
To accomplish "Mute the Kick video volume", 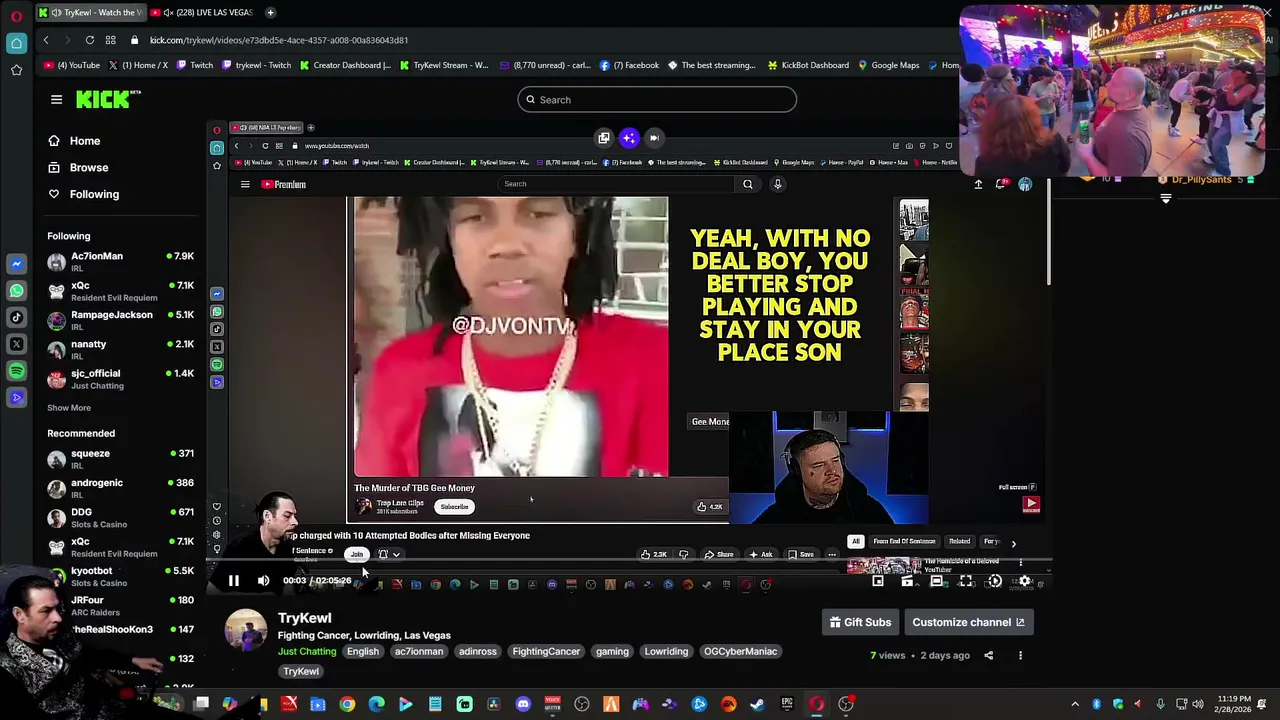I will click(263, 581).
